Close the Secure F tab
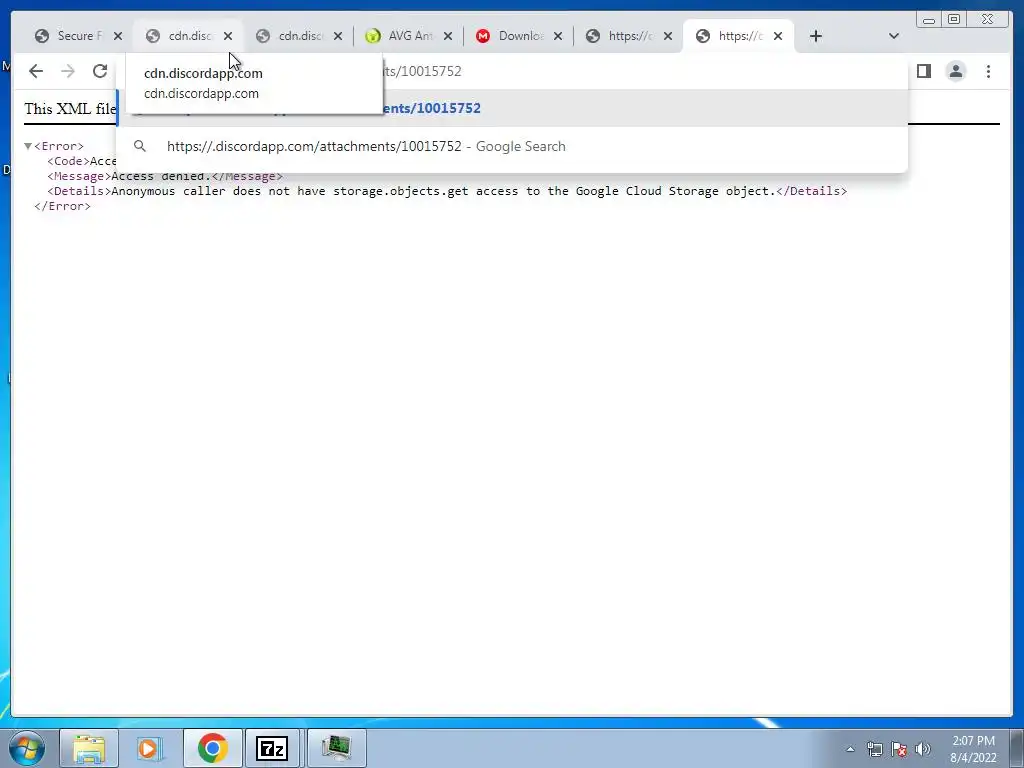1024x768 pixels. pos(118,36)
